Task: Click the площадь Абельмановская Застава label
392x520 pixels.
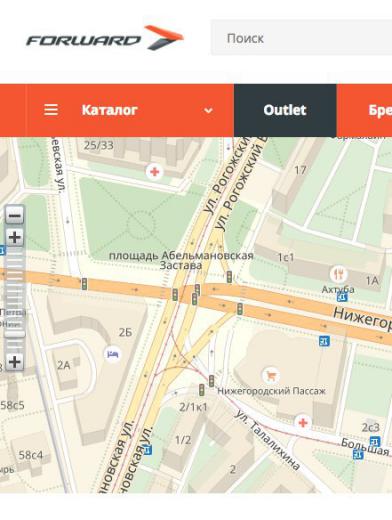Action: point(181,260)
